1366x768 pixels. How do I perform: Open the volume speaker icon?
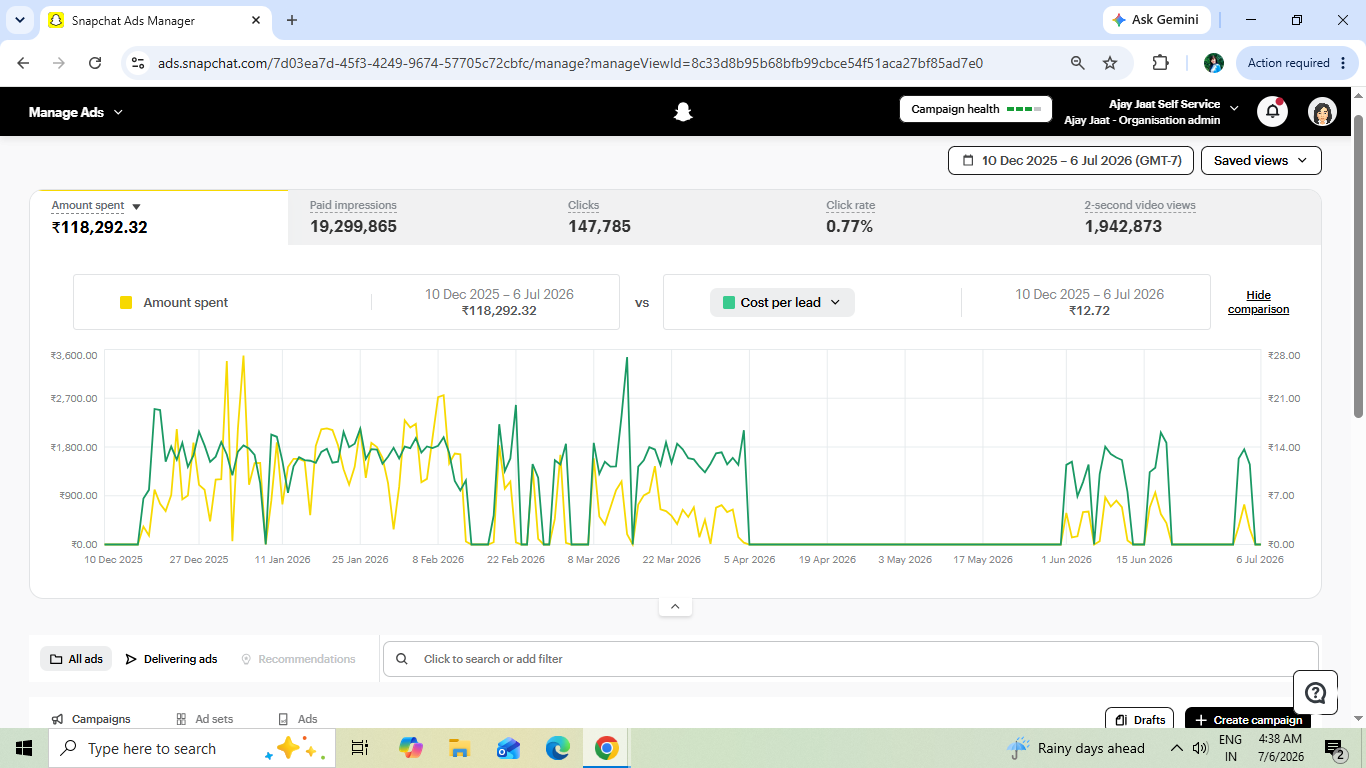click(x=1199, y=748)
